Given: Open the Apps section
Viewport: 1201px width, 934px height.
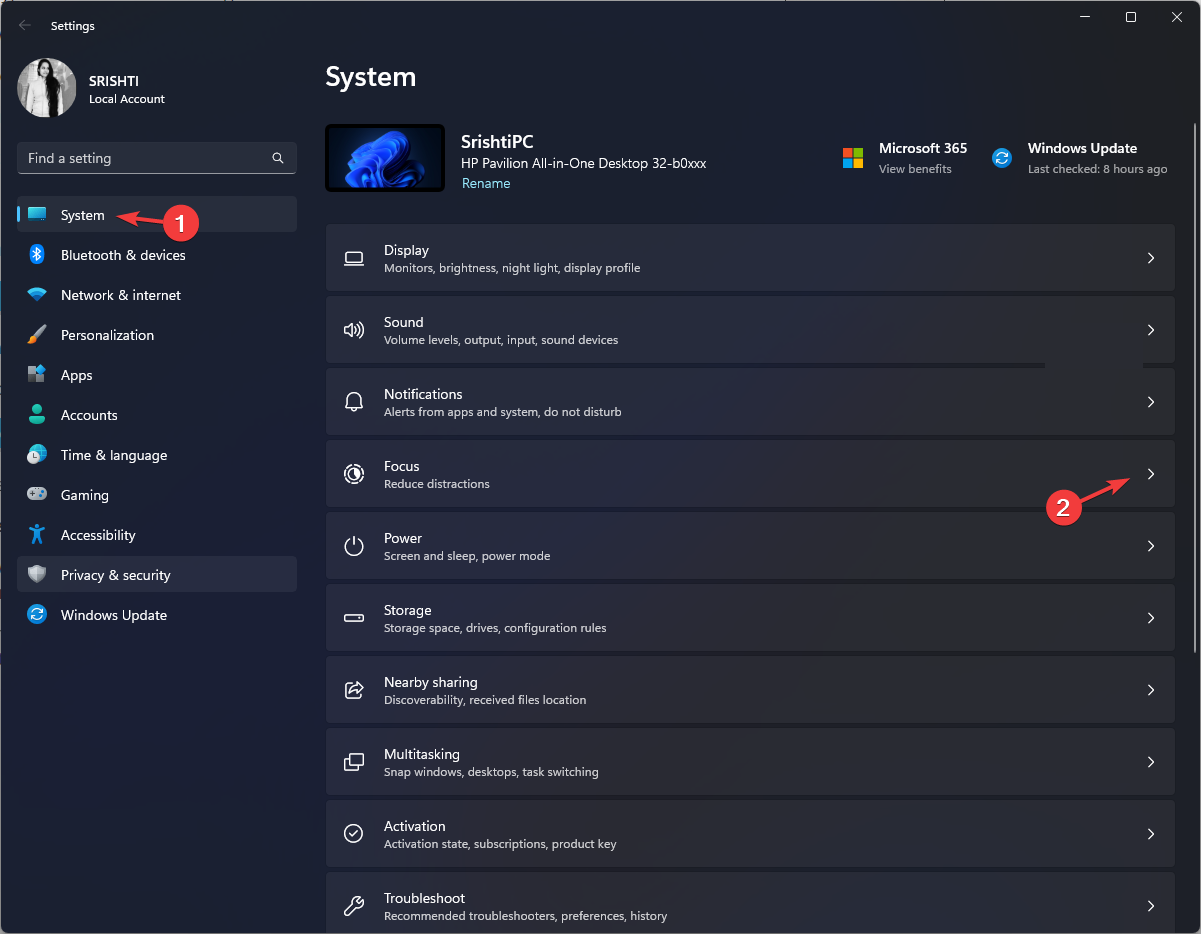Looking at the screenshot, I should [x=157, y=375].
